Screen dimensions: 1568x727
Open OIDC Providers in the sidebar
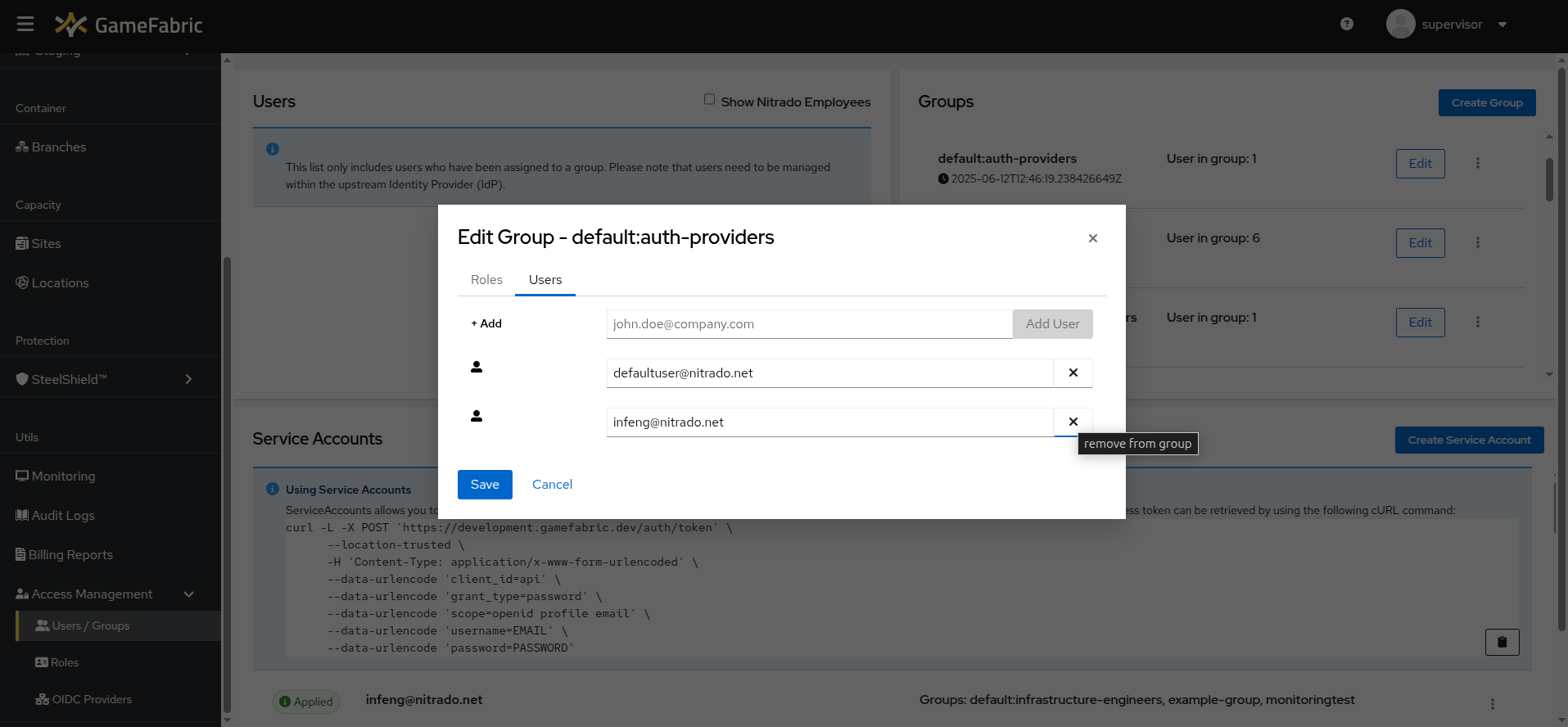point(84,699)
